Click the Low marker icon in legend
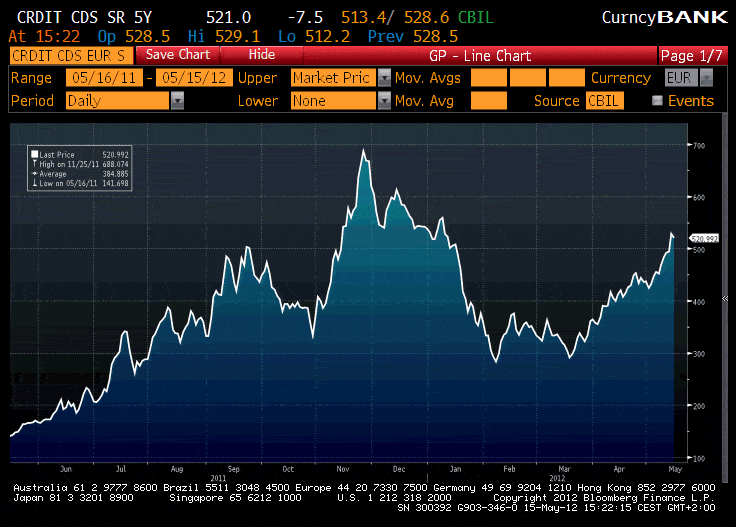Image resolution: width=736 pixels, height=527 pixels. [x=35, y=182]
